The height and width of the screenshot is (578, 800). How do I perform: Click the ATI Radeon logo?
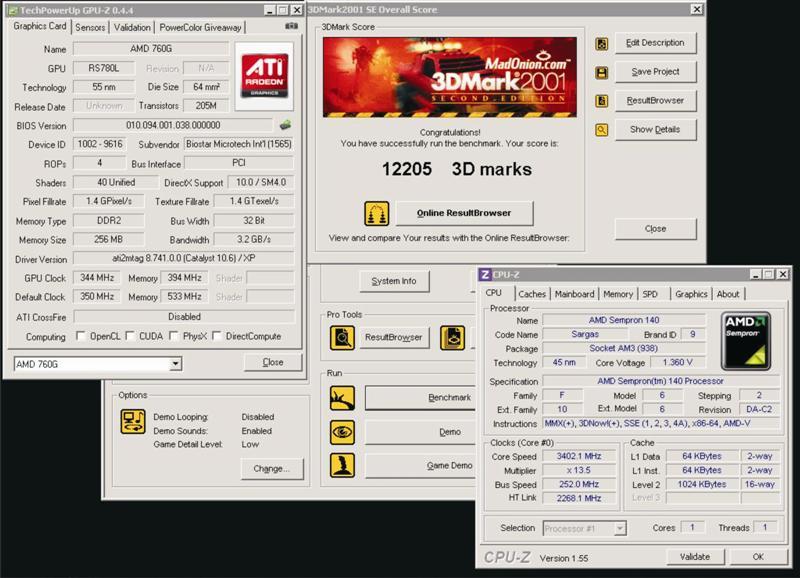(x=264, y=76)
